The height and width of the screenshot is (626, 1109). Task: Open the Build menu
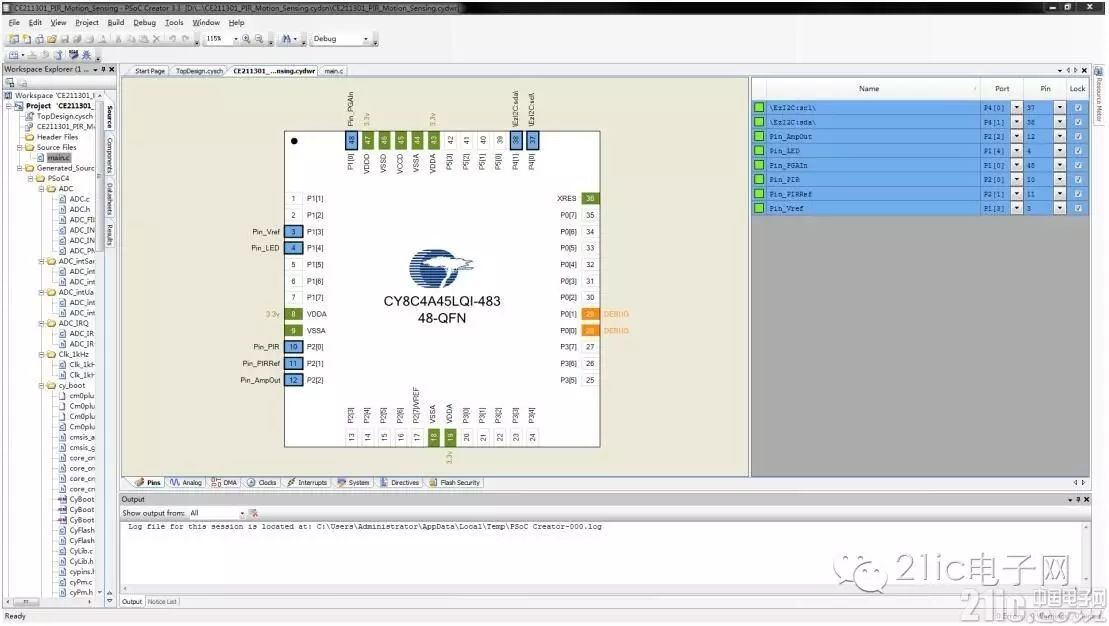point(115,23)
